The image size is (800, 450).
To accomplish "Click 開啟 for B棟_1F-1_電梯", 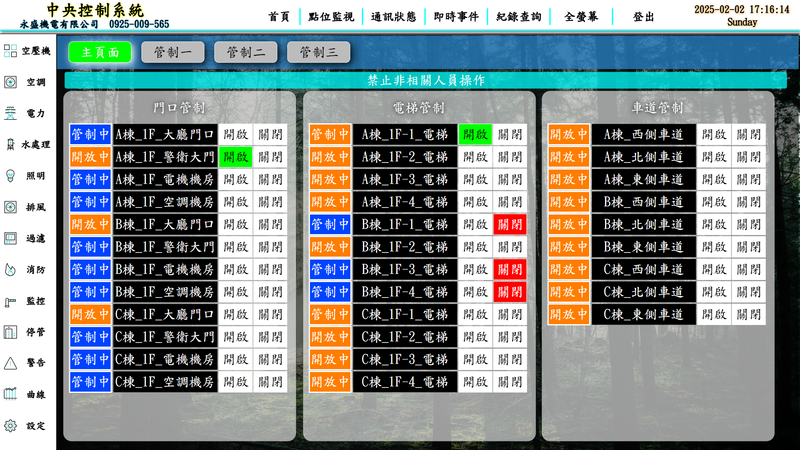I will click(475, 224).
